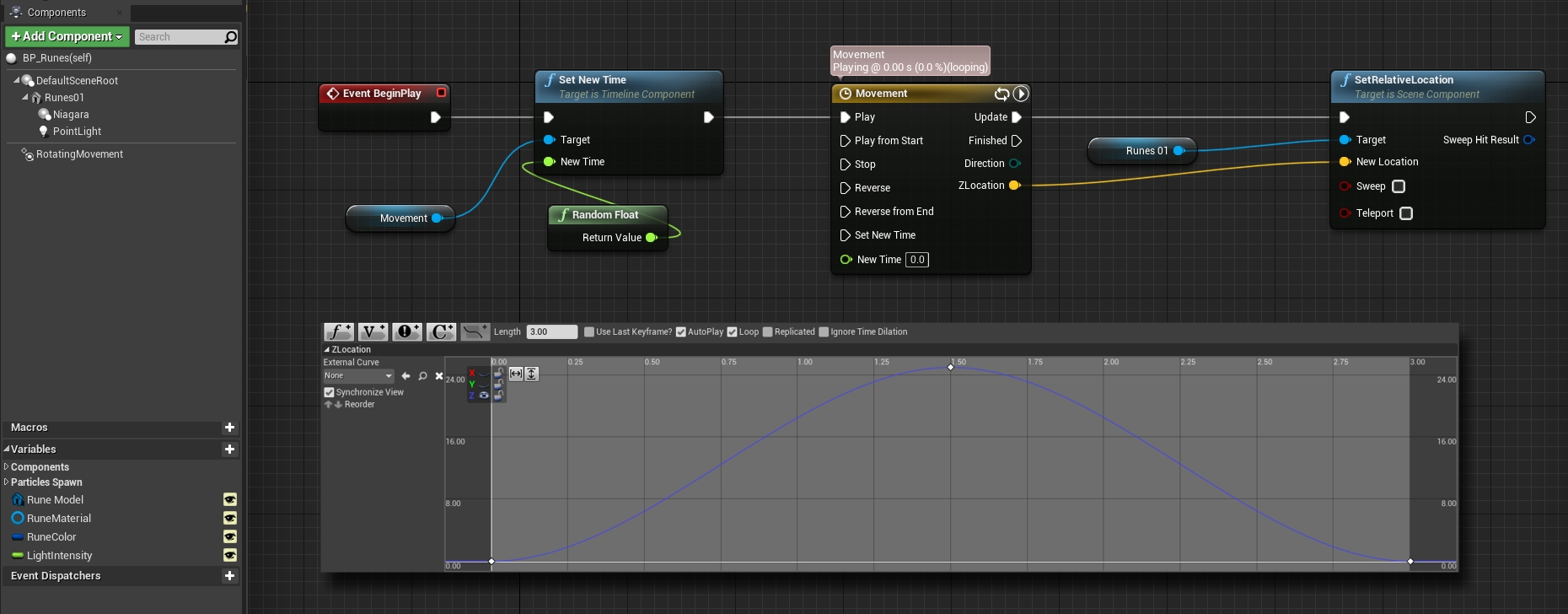
Task: Toggle RuneColor variable visibility eye
Action: [x=229, y=536]
